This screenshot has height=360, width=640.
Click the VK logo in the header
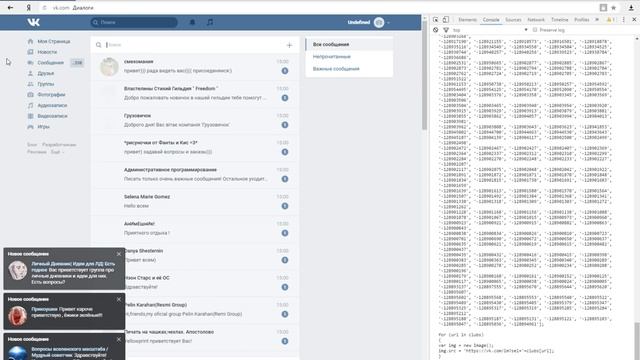(x=33, y=22)
